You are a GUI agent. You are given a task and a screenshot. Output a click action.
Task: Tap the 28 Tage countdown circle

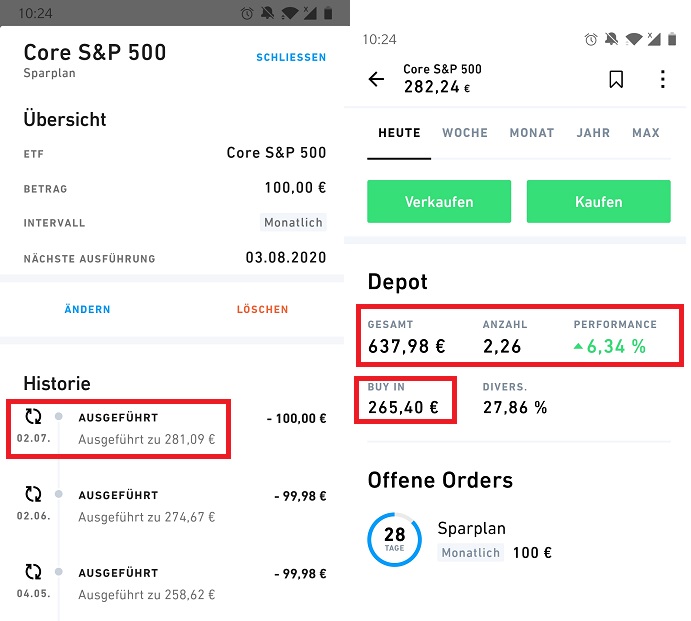click(x=394, y=539)
